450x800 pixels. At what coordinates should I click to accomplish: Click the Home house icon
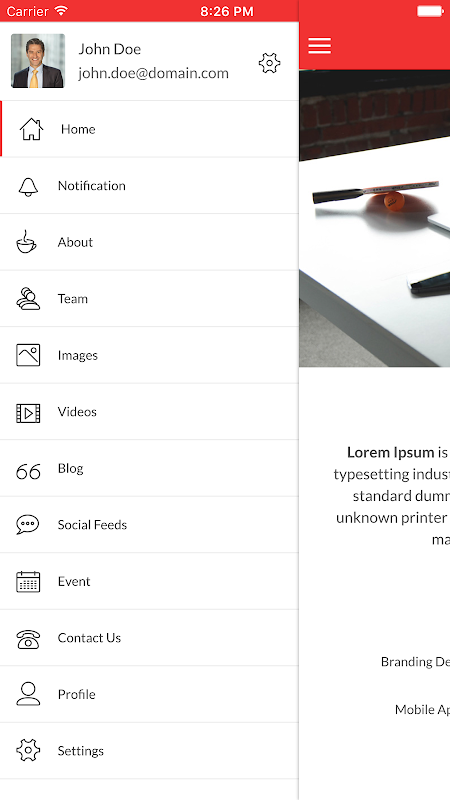(31, 129)
